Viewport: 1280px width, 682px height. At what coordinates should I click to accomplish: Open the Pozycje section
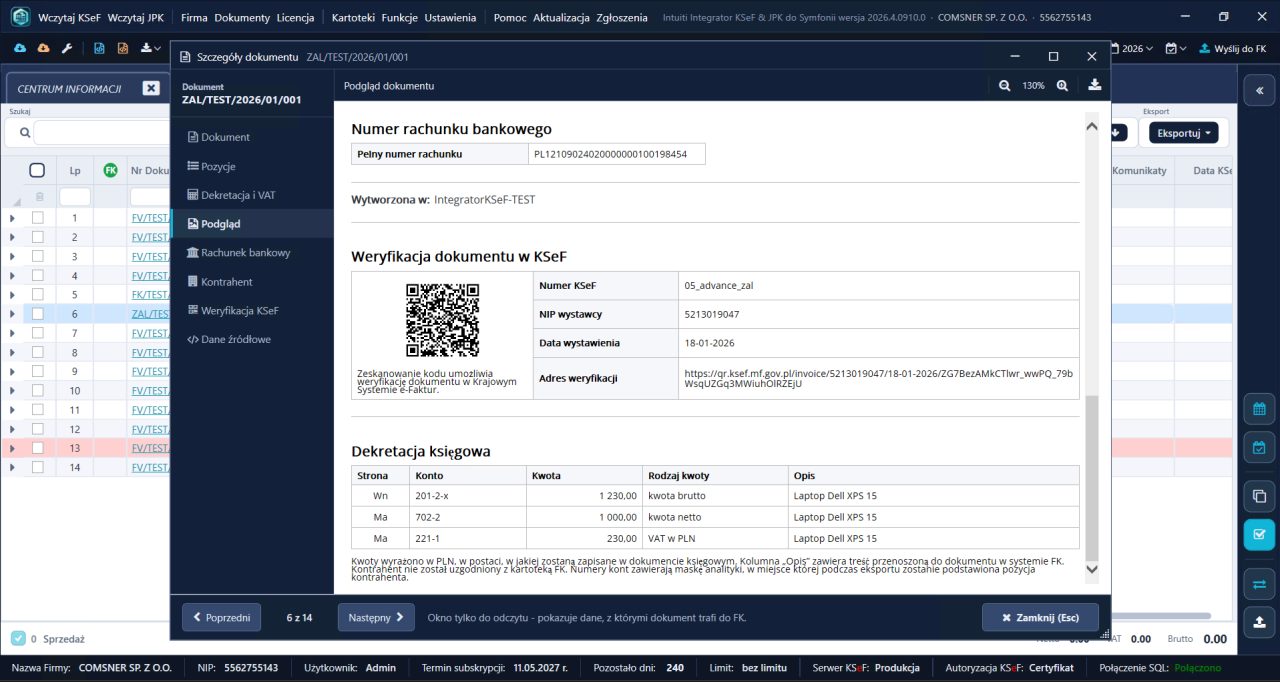(x=252, y=166)
